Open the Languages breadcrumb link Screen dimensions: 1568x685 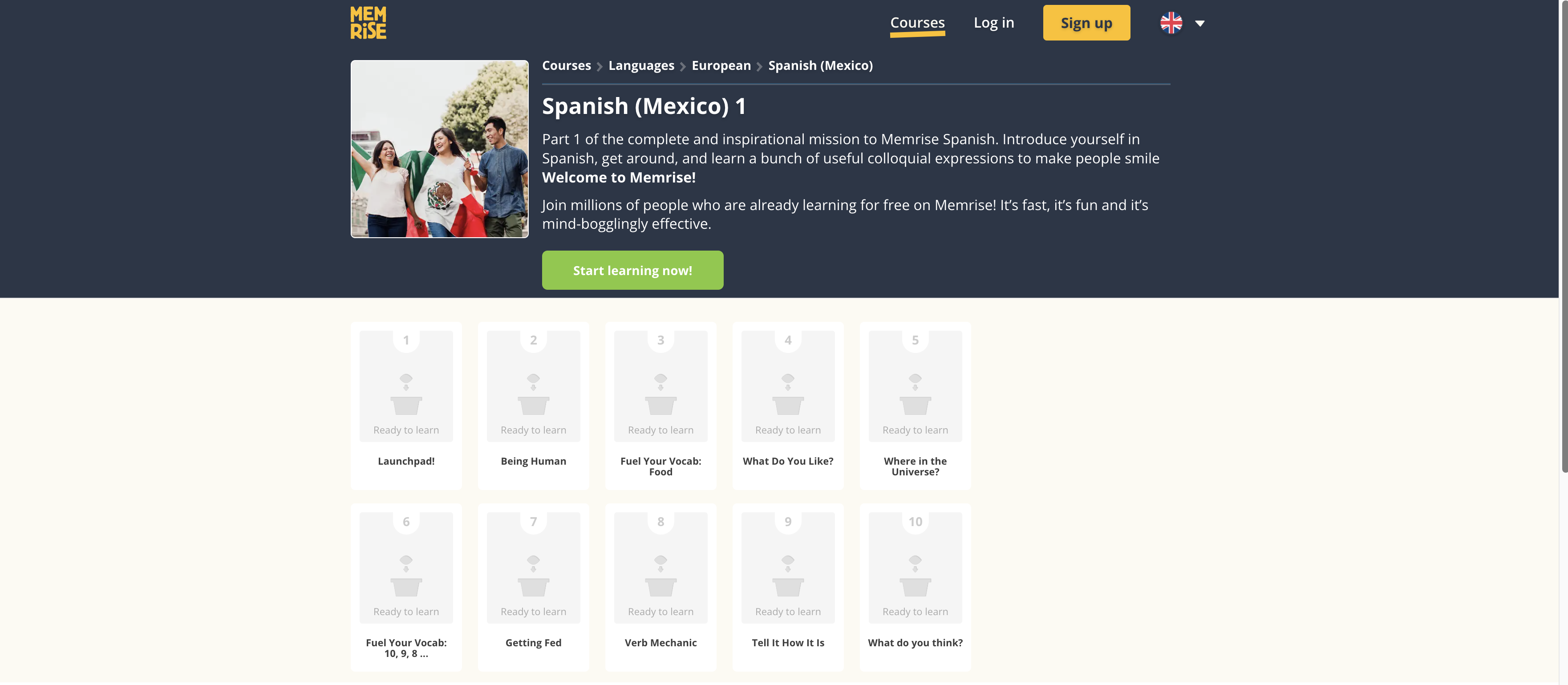click(x=641, y=66)
